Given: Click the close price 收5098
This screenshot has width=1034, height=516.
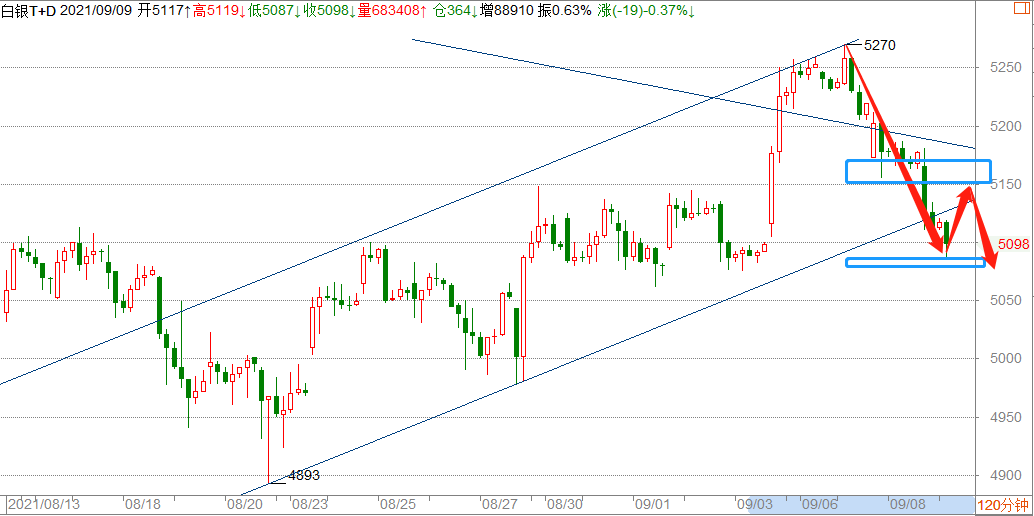Looking at the screenshot, I should [328, 11].
